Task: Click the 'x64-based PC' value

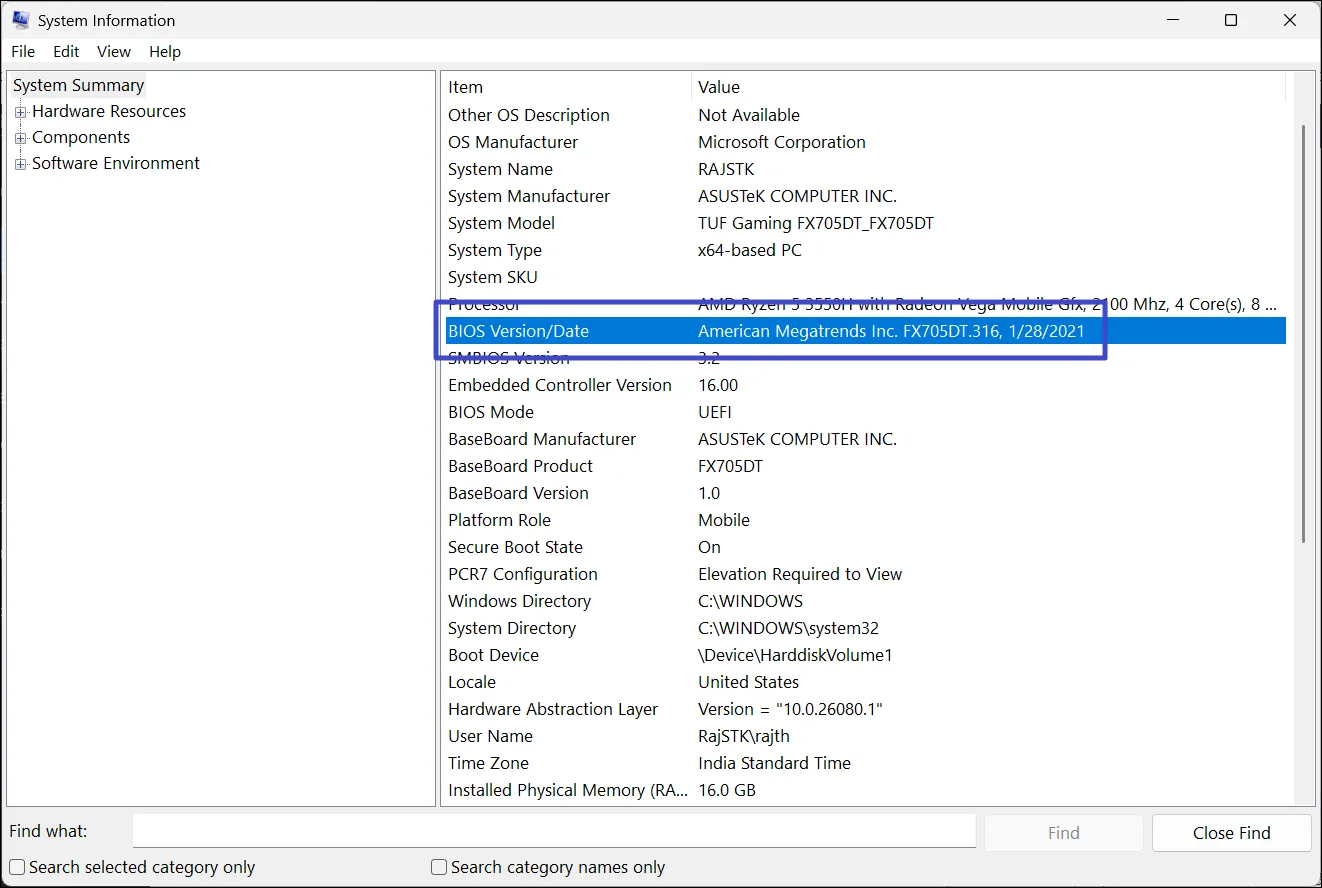Action: click(750, 250)
